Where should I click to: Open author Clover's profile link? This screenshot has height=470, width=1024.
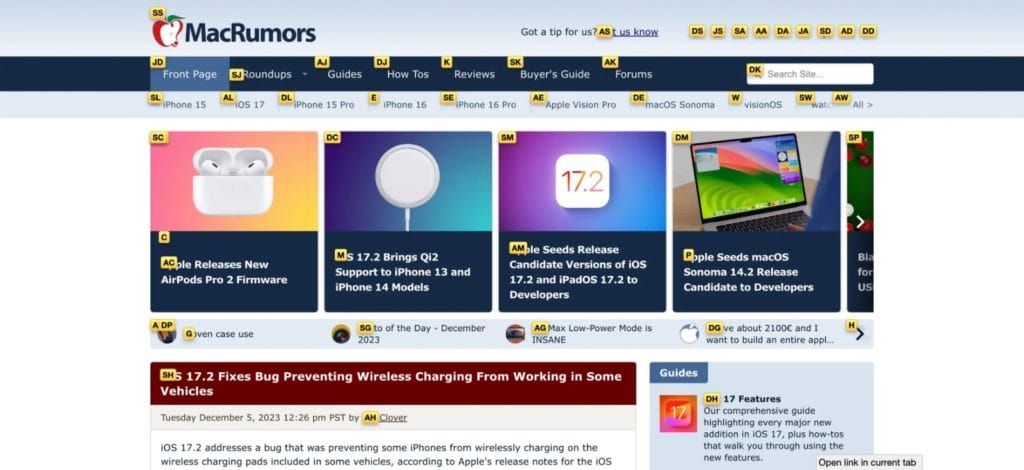pyautogui.click(x=392, y=418)
